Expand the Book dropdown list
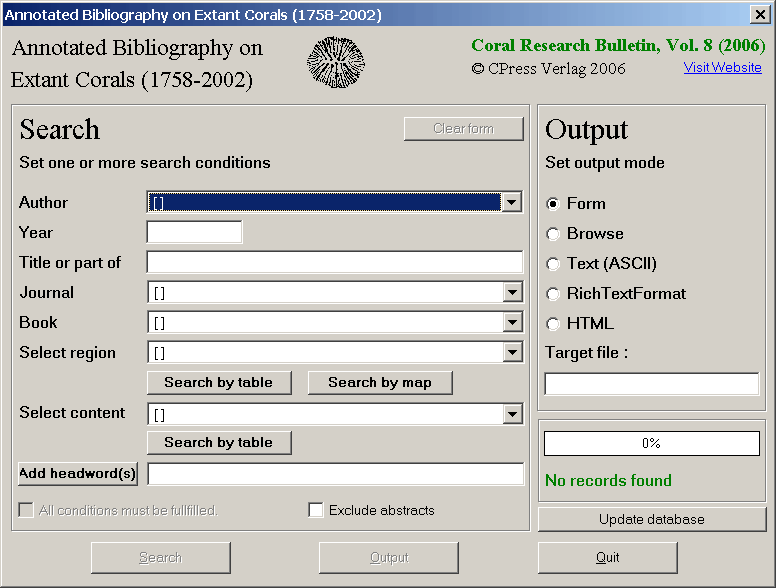 [512, 323]
